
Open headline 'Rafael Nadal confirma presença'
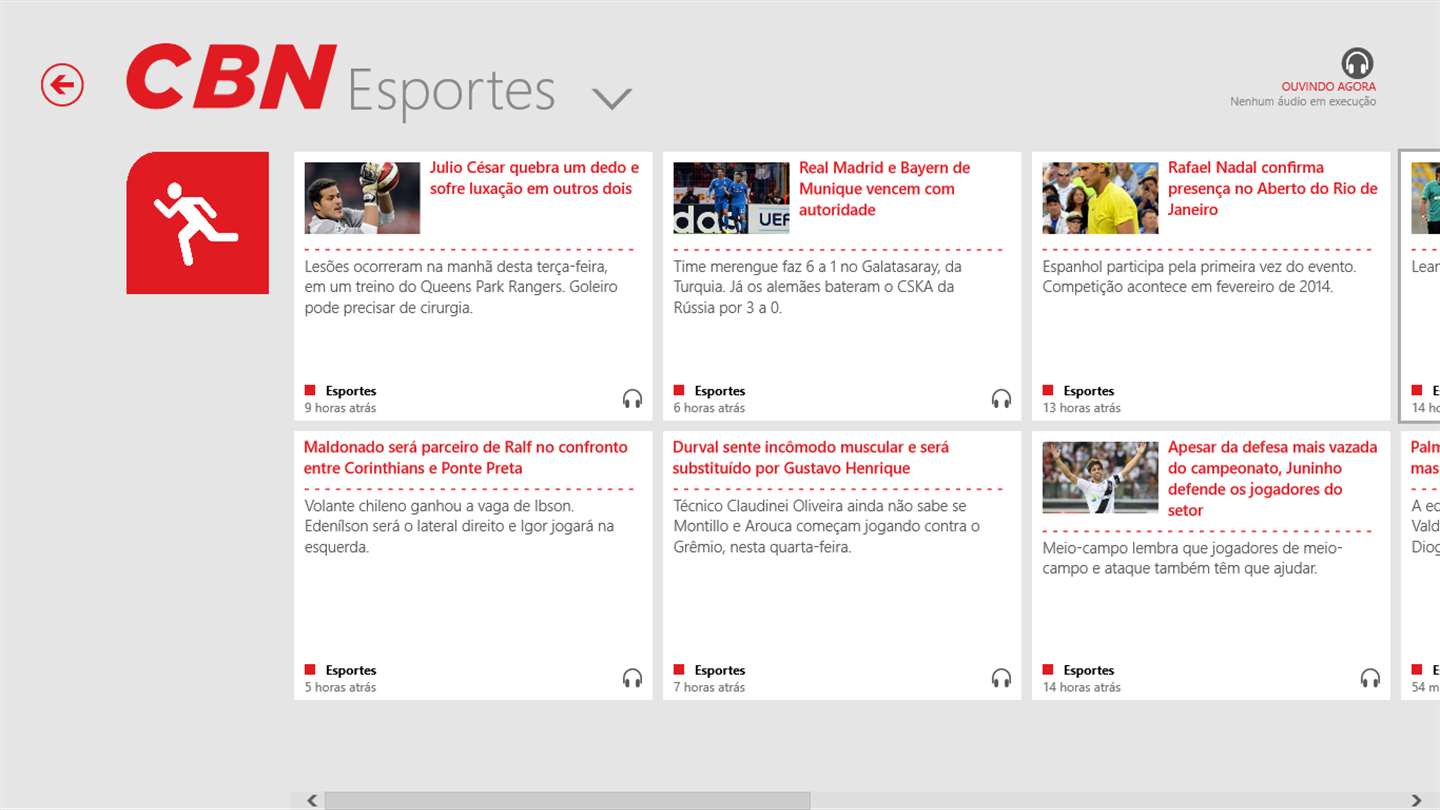click(x=1273, y=188)
